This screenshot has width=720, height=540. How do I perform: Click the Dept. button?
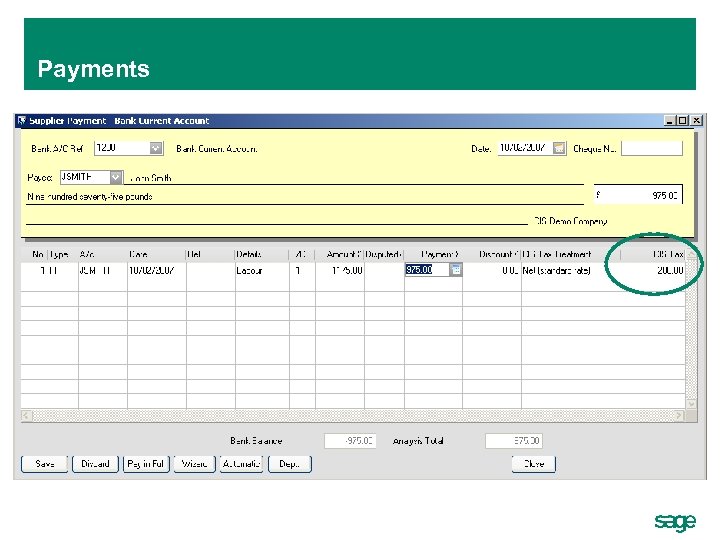point(290,464)
